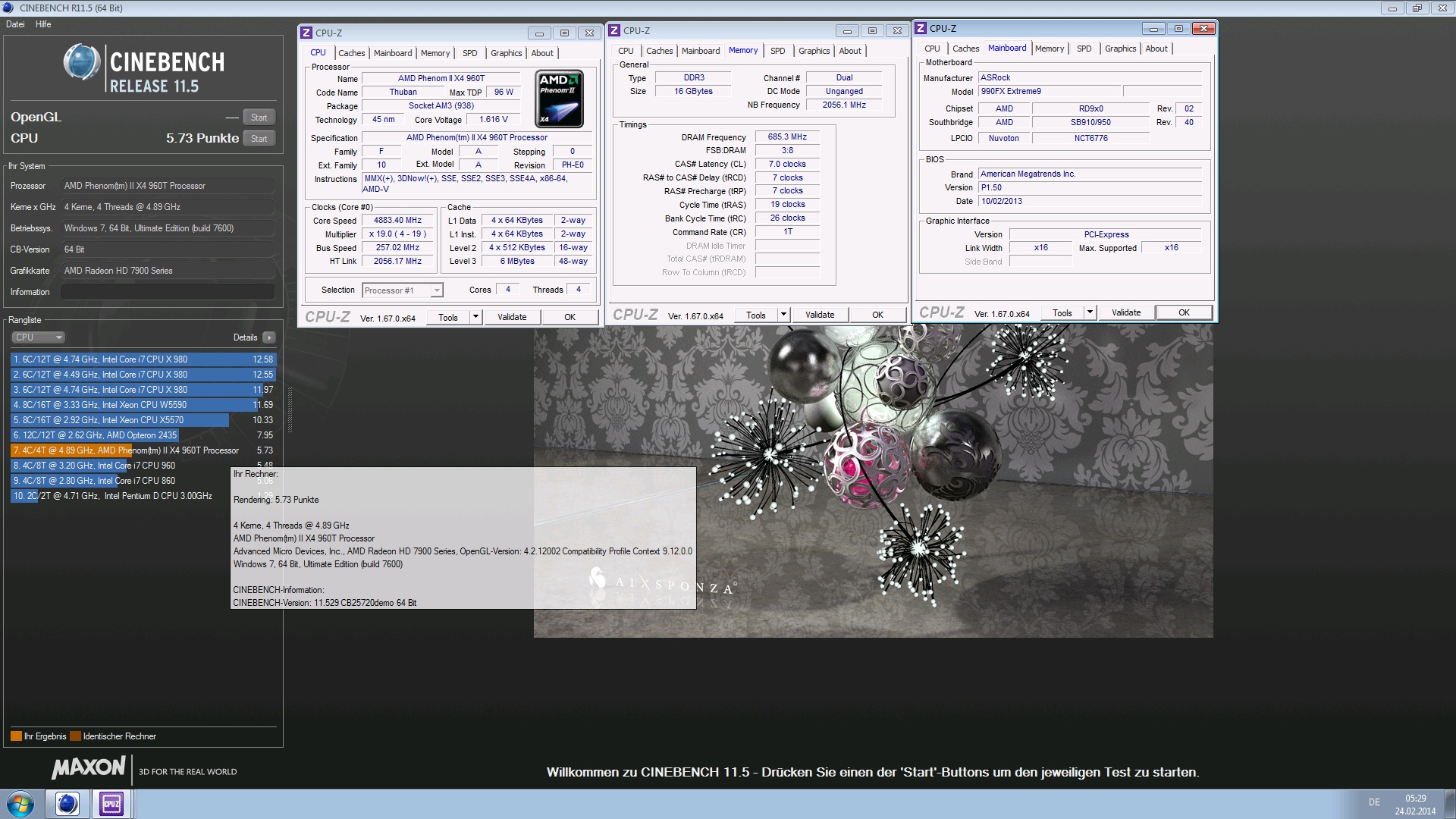Click OK in the first CPU-Z window
This screenshot has height=819, width=1456.
[570, 317]
